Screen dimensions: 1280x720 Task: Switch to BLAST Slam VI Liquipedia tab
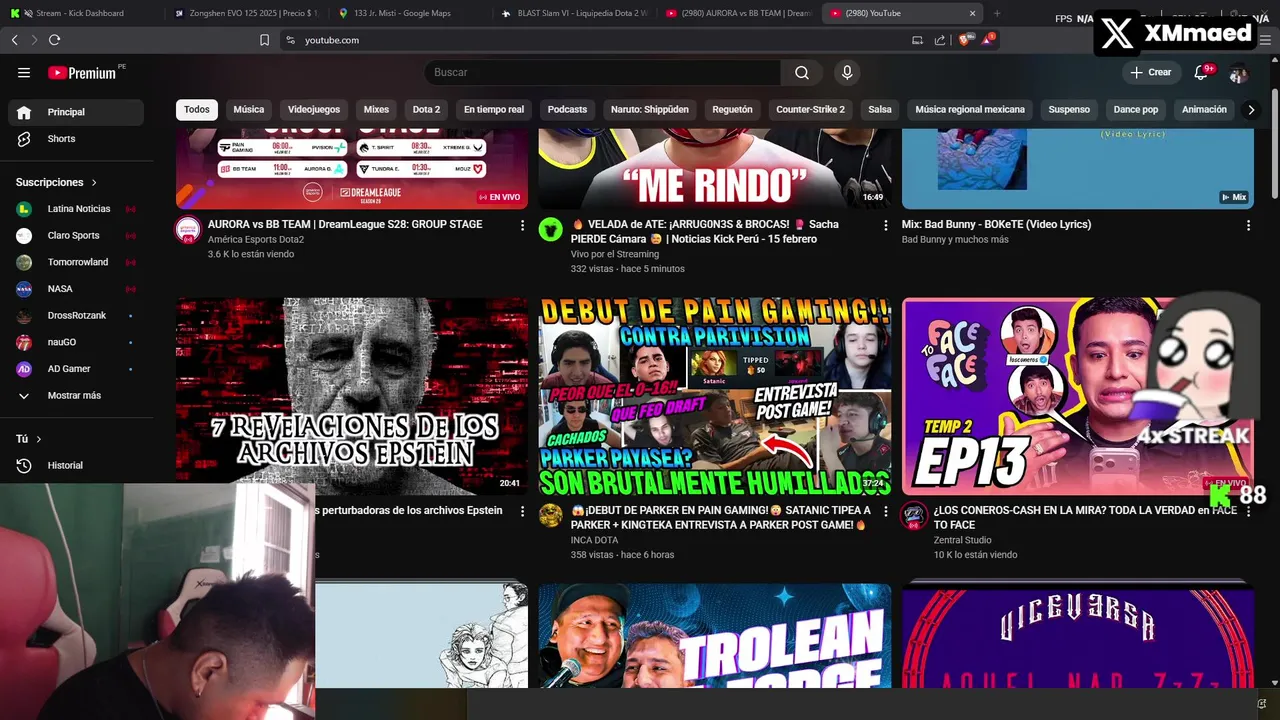575,13
